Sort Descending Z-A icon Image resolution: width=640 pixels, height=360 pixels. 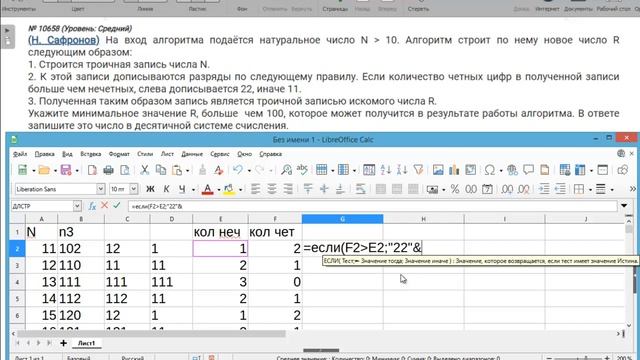tap(402, 170)
